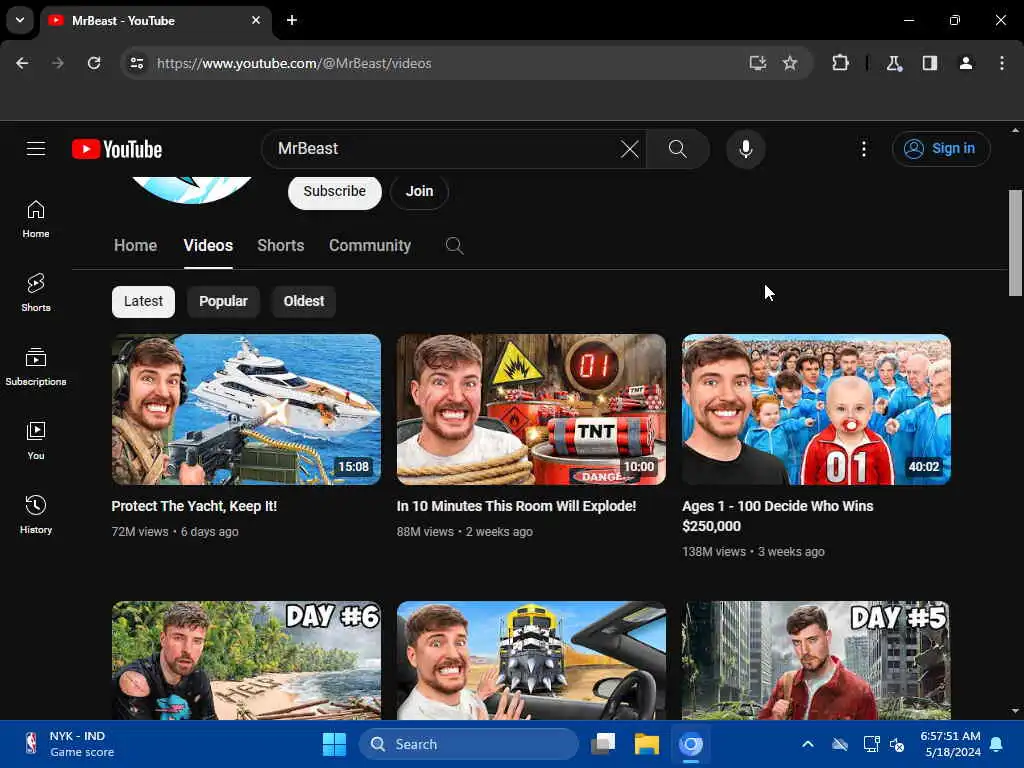Subscribe to the MrBeast channel
This screenshot has height=768, width=1024.
[x=335, y=191]
